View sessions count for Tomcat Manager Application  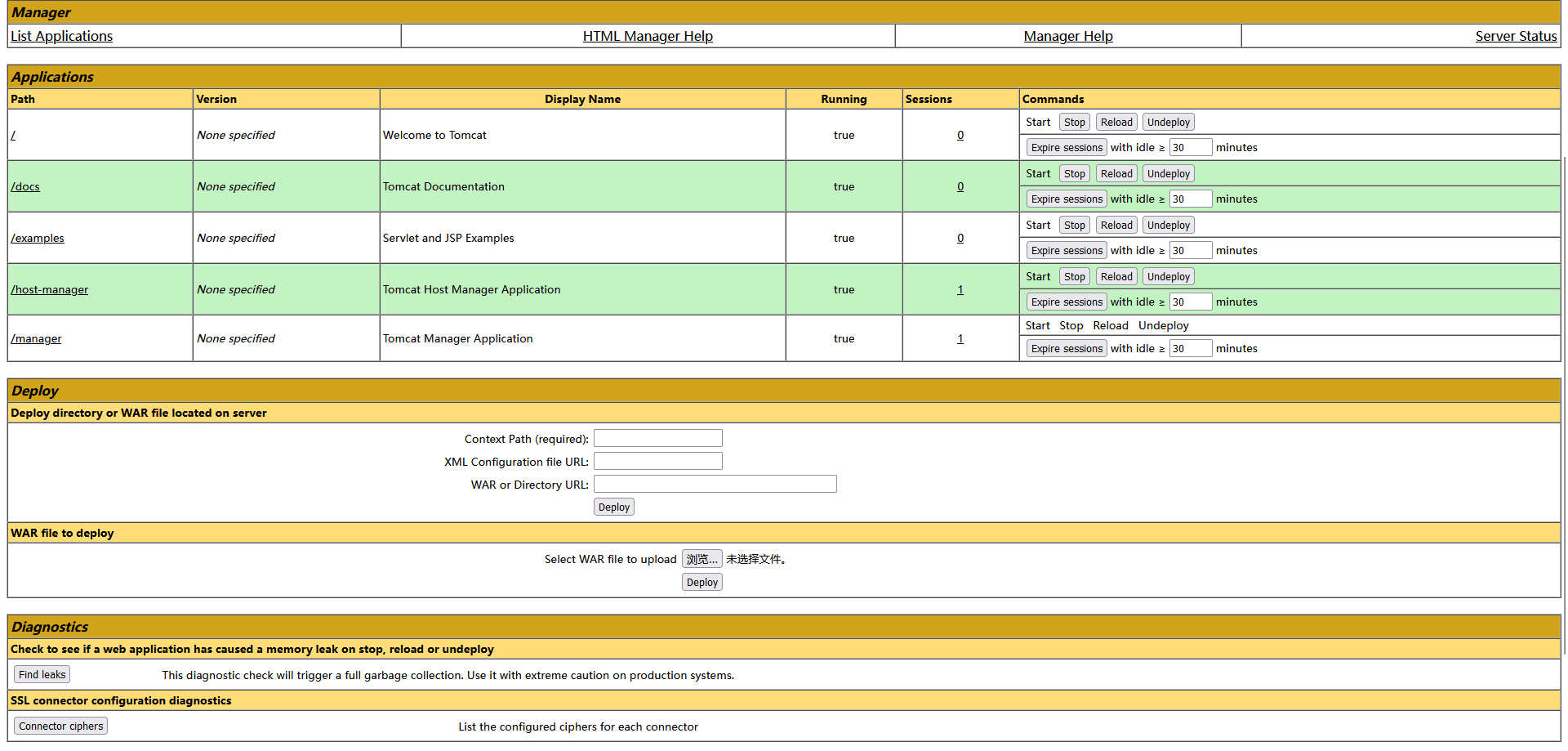(x=960, y=338)
